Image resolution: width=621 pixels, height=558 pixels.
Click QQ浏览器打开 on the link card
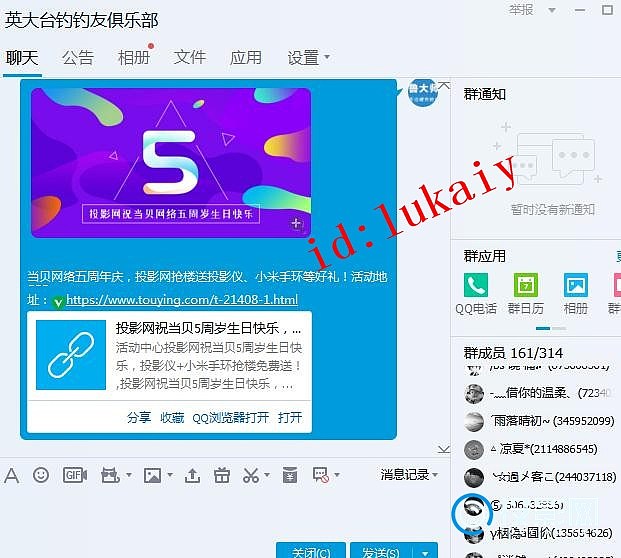(230, 417)
